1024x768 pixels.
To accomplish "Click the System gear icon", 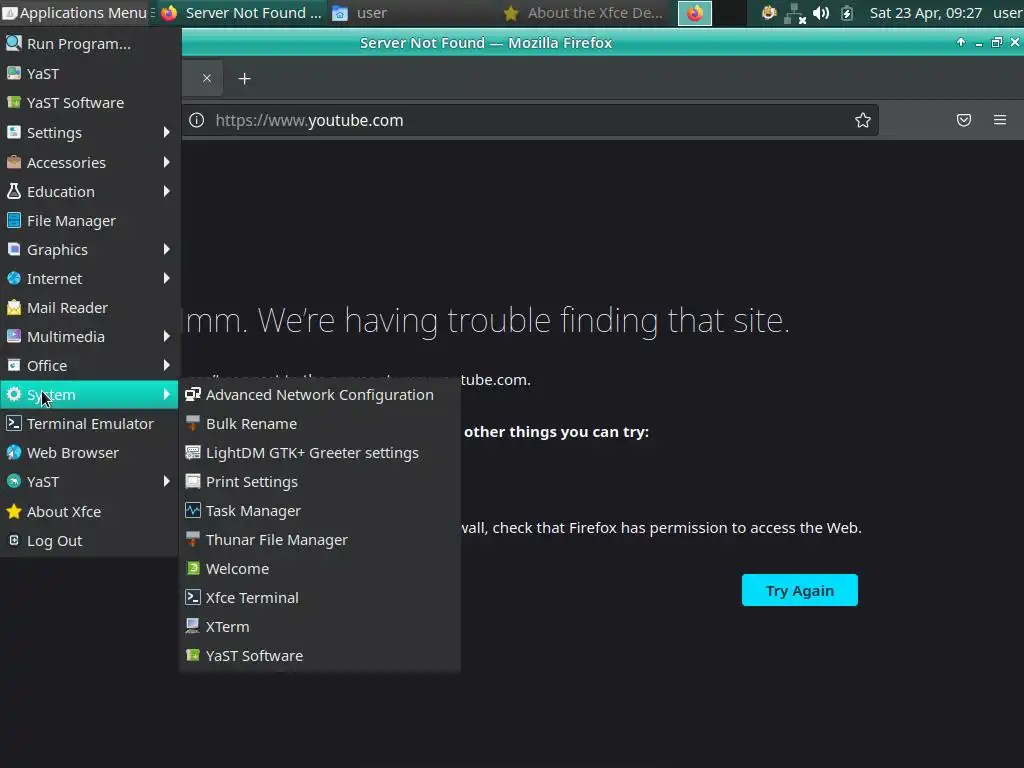I will point(14,394).
